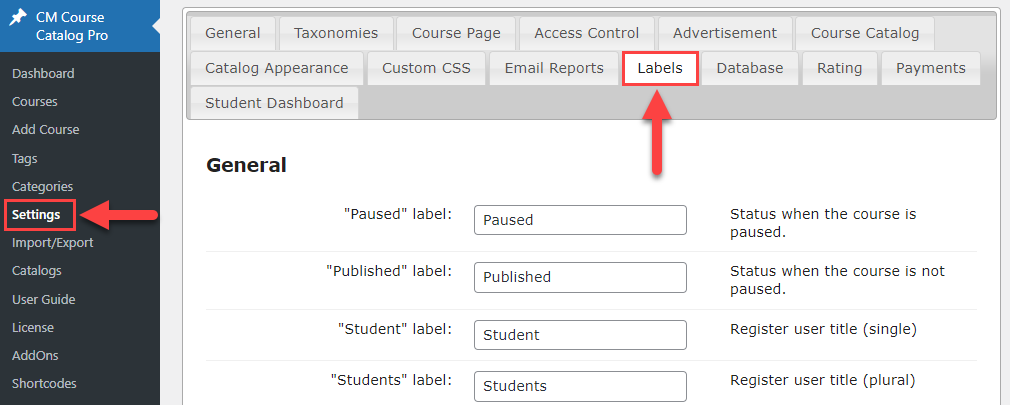Viewport: 1010px width, 405px height.
Task: Select the Custom CSS tab
Action: pyautogui.click(x=426, y=68)
